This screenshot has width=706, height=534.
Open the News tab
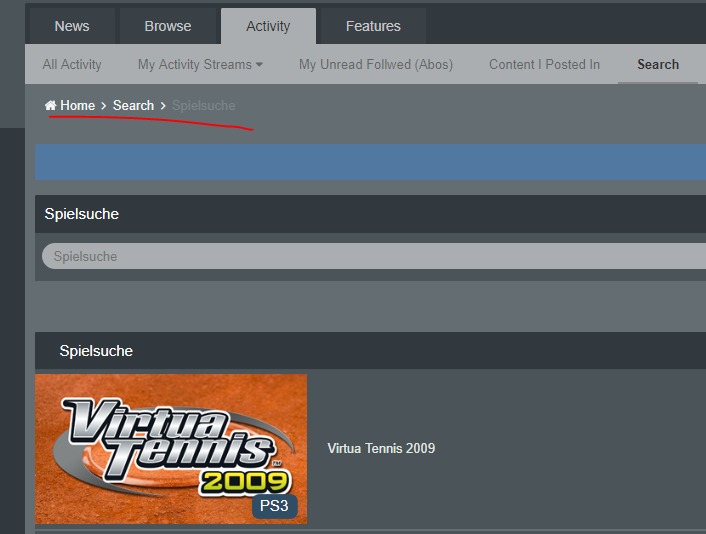(72, 26)
